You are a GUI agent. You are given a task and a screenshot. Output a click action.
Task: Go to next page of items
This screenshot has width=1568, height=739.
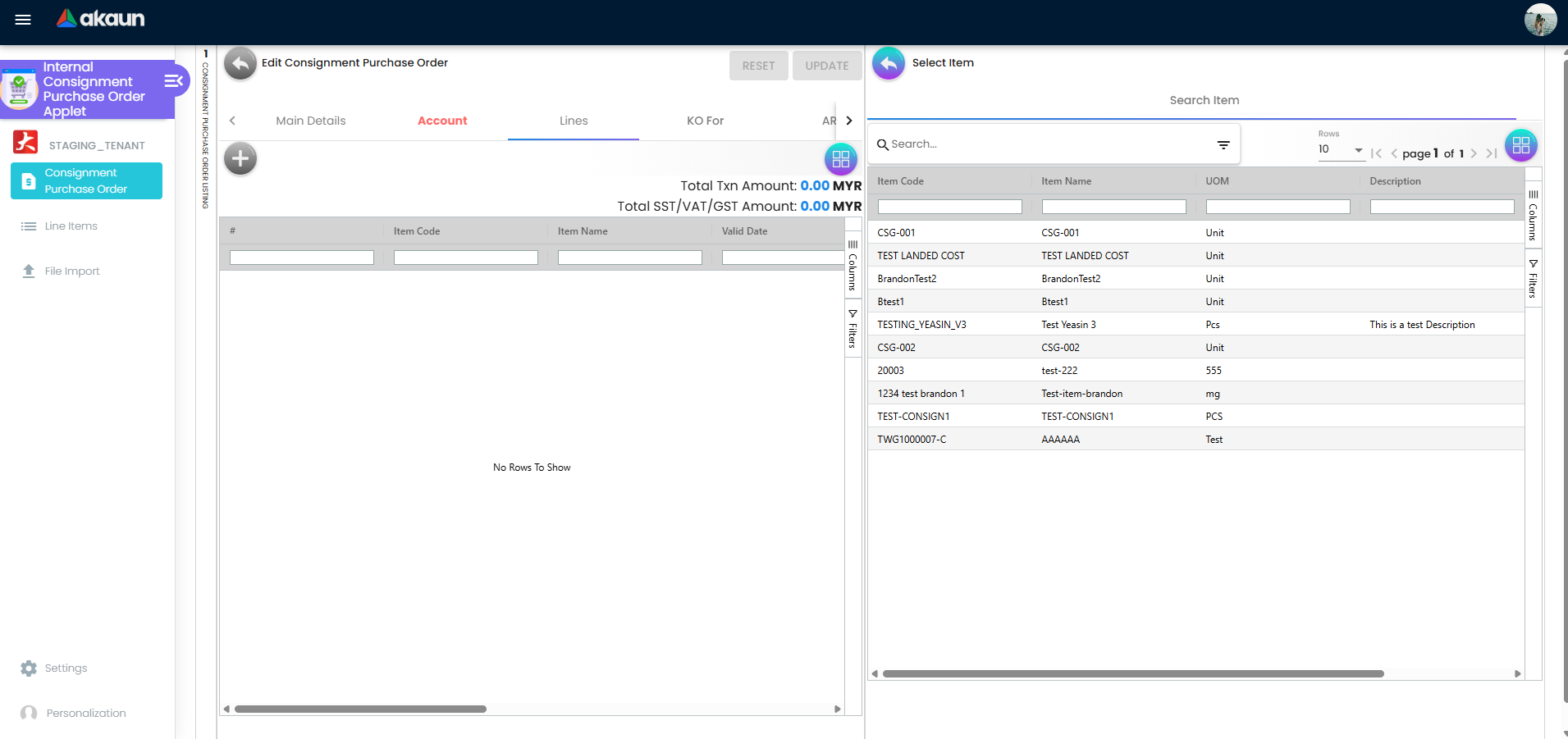click(x=1474, y=153)
